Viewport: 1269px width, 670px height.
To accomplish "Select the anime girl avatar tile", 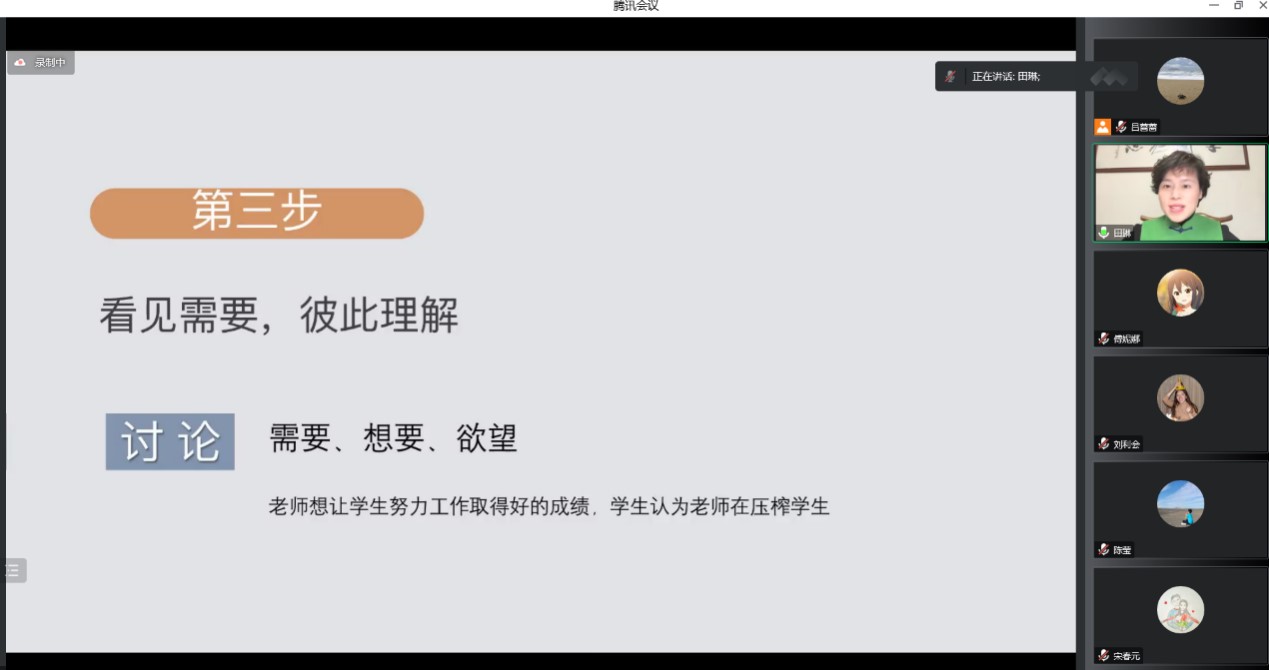I will pyautogui.click(x=1180, y=293).
